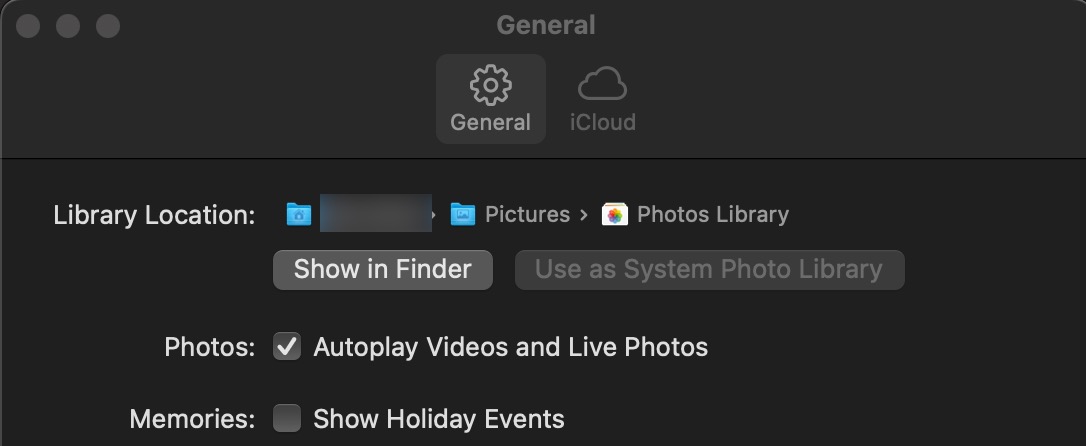Tick the Show Holiday Events checkbox
Screen dimensions: 1086x446
[287, 418]
